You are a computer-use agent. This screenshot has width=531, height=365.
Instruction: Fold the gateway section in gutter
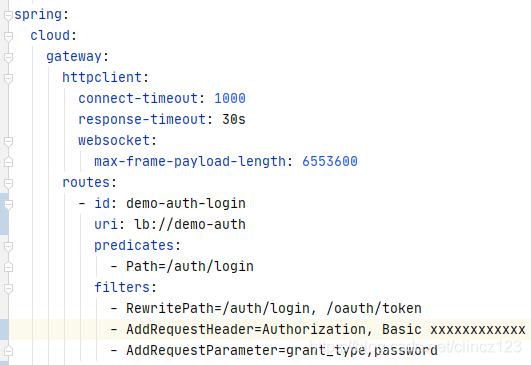8,57
